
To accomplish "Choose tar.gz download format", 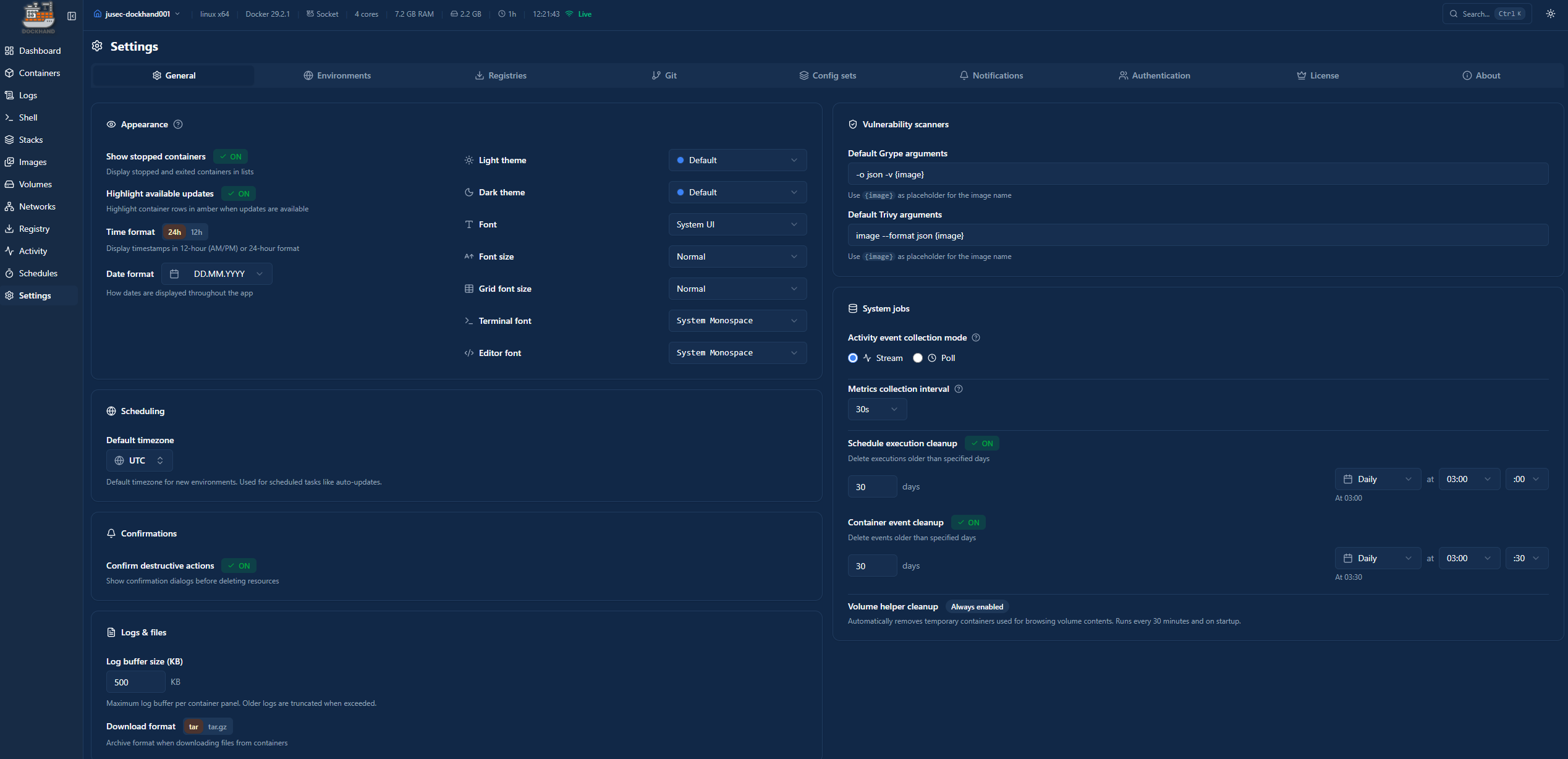I will (x=217, y=727).
